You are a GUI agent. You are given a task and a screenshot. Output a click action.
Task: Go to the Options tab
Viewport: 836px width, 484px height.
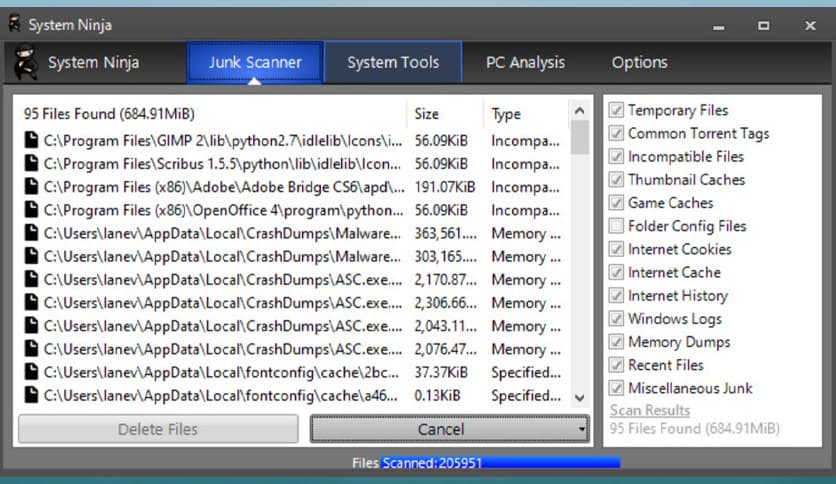point(639,62)
